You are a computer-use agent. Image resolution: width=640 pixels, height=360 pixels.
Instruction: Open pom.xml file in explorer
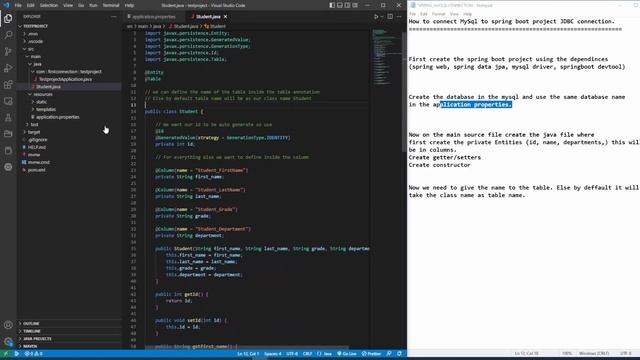(x=37, y=170)
